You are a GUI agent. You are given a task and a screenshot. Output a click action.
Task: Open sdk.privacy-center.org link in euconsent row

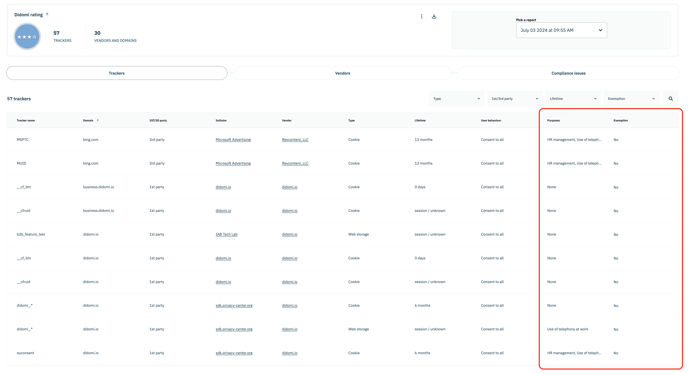click(234, 353)
